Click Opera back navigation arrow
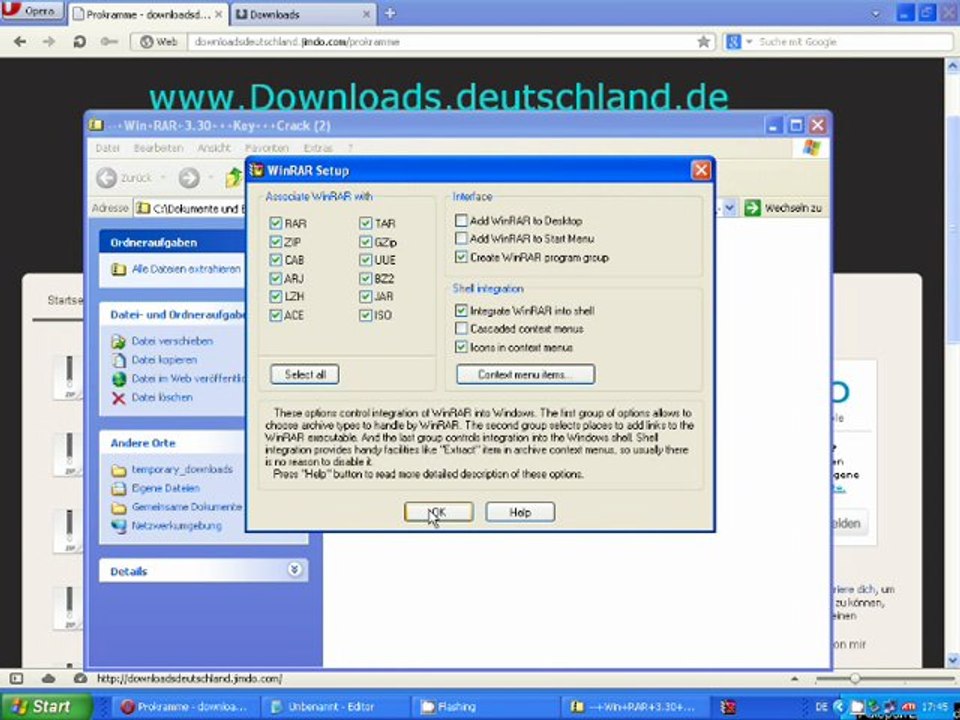The image size is (960, 720). coord(20,42)
